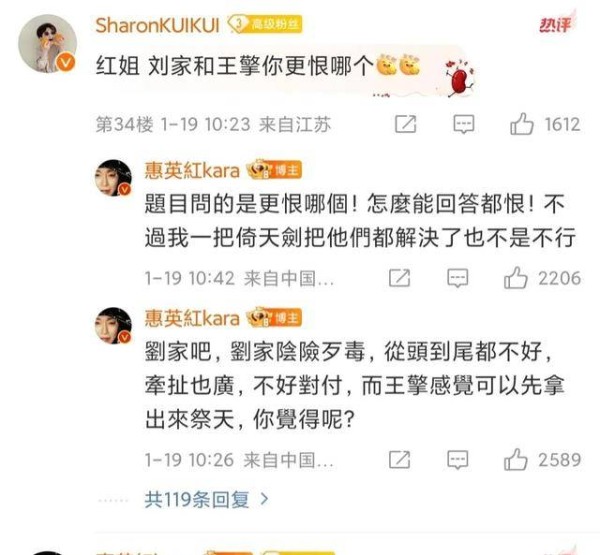The width and height of the screenshot is (600, 555).
Task: Tap the chevron next to 共119条回复
Action: coord(264,499)
